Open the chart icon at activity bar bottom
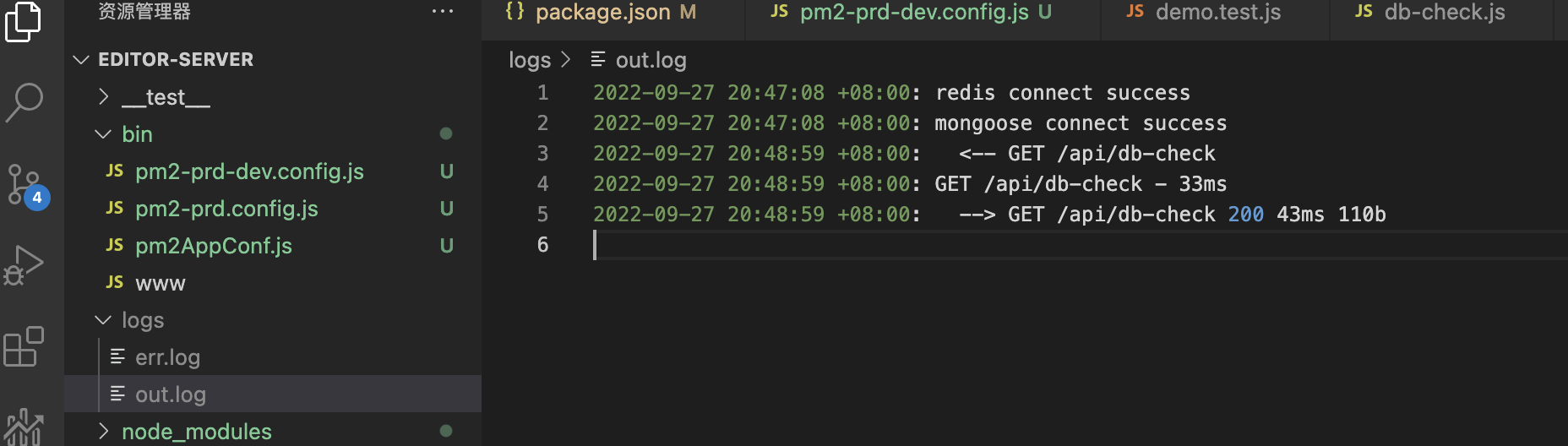The image size is (1568, 446). [x=24, y=427]
